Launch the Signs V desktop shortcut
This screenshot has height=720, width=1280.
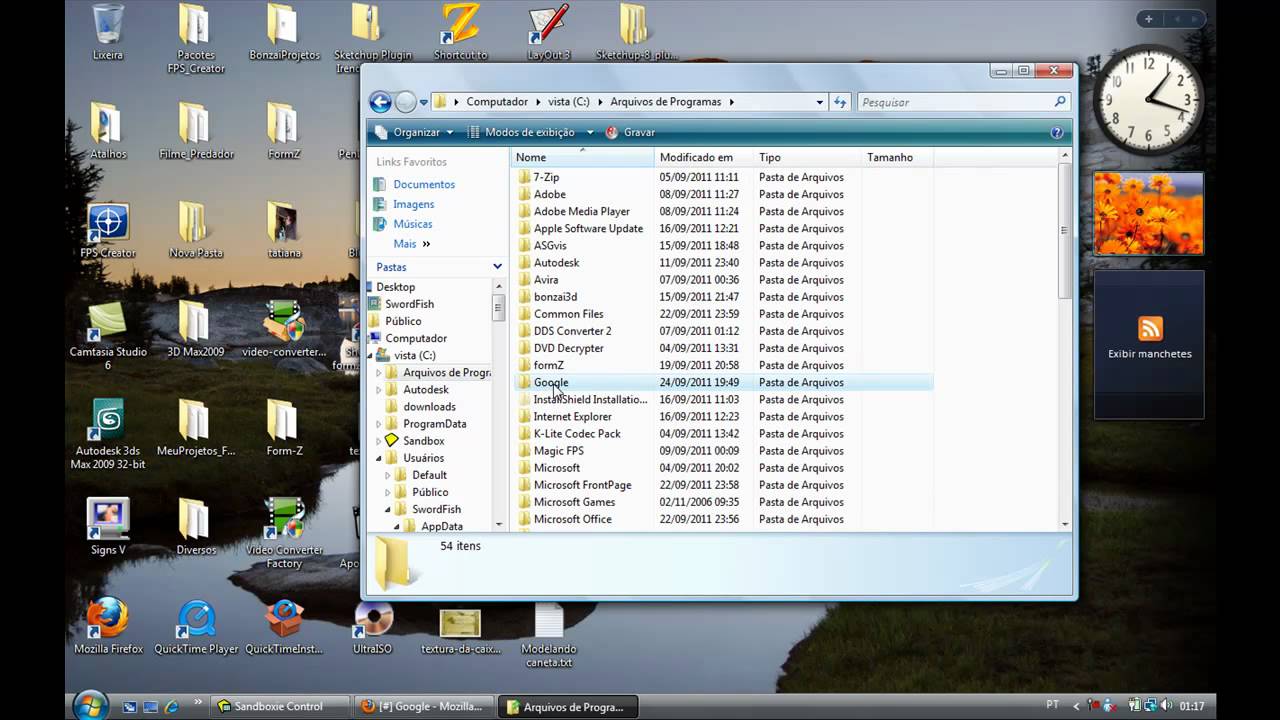(108, 526)
